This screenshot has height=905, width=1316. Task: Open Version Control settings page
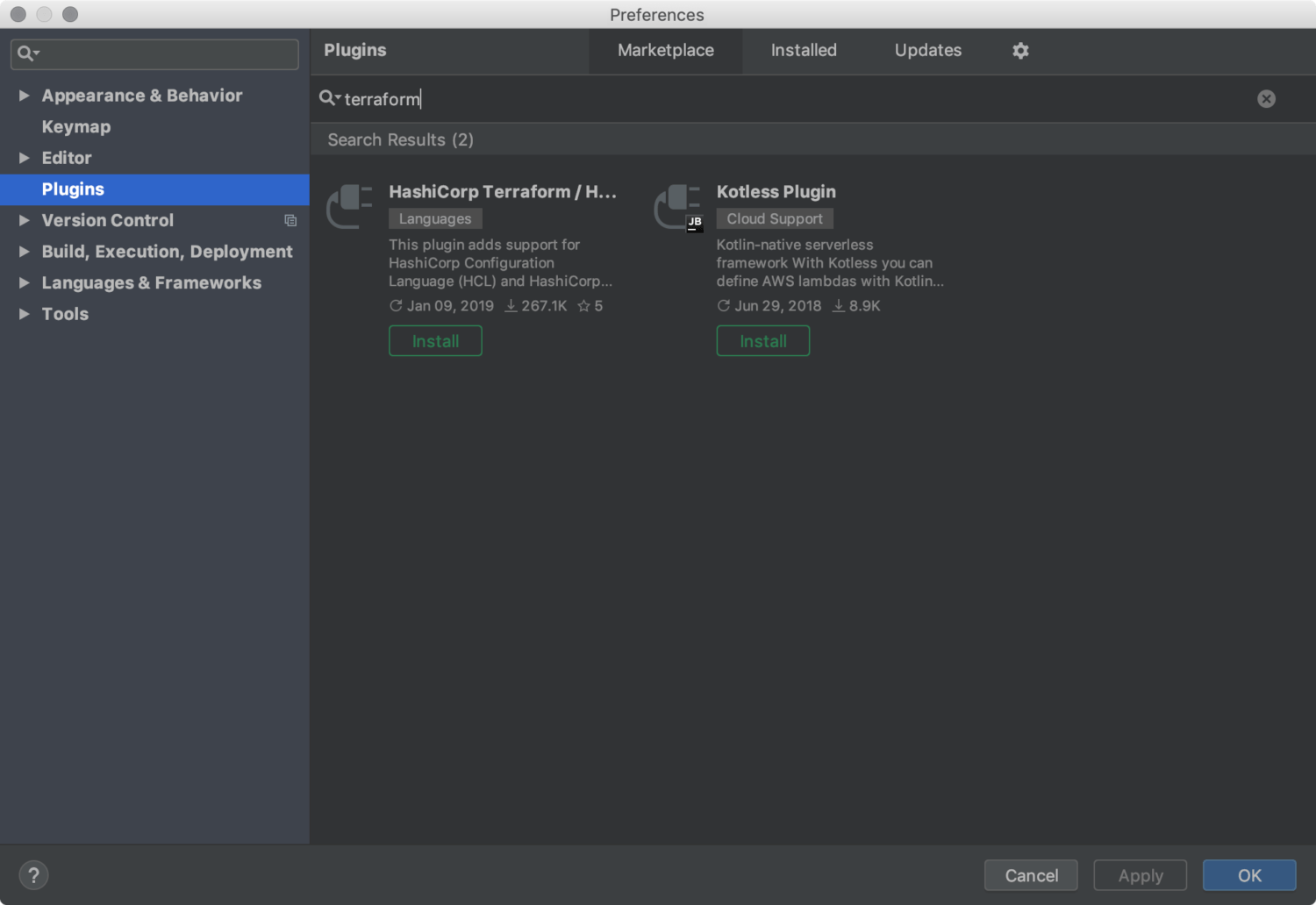click(x=108, y=220)
